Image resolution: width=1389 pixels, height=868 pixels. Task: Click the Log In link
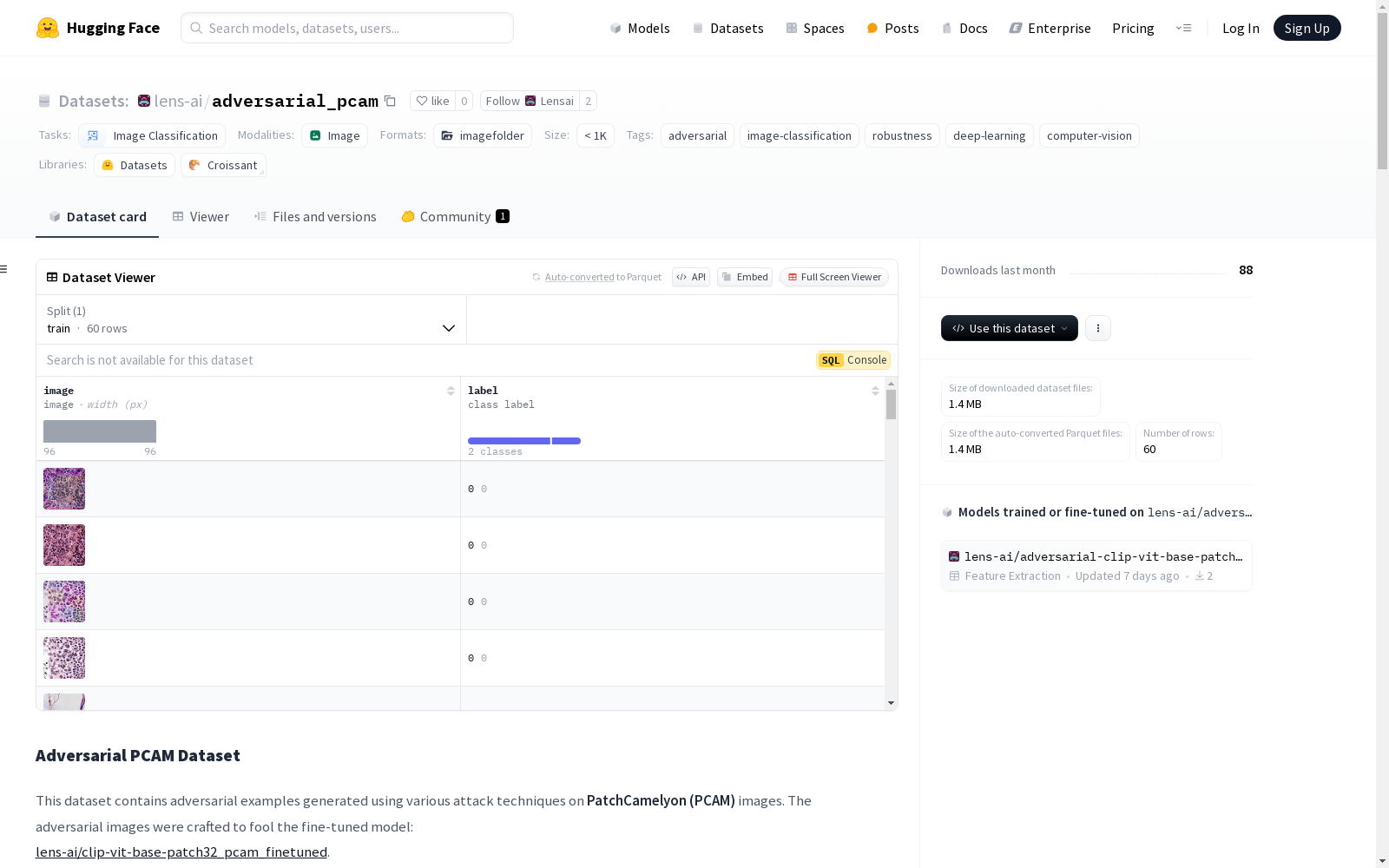tap(1241, 28)
